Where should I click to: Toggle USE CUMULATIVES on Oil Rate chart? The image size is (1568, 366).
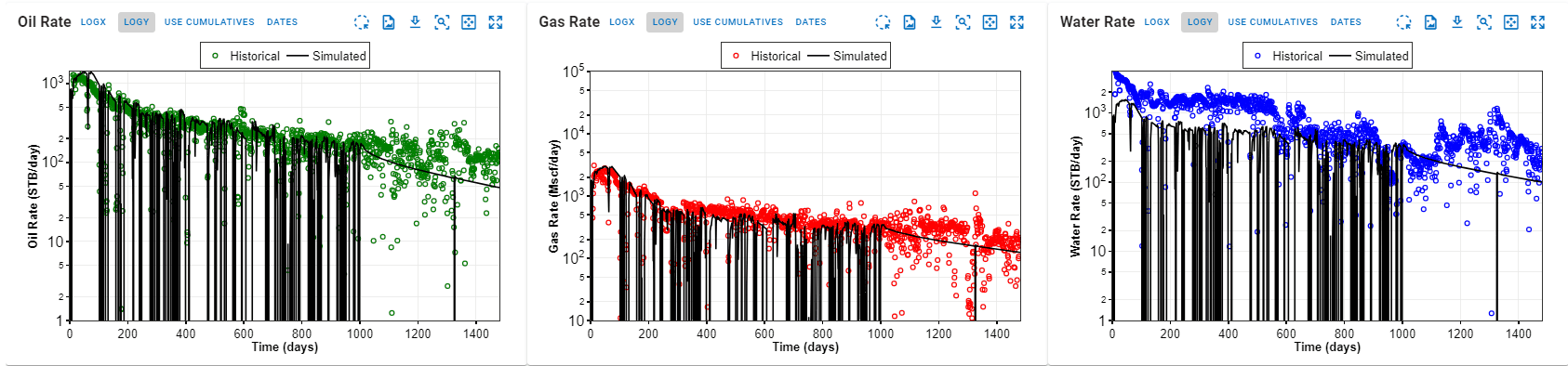point(209,21)
